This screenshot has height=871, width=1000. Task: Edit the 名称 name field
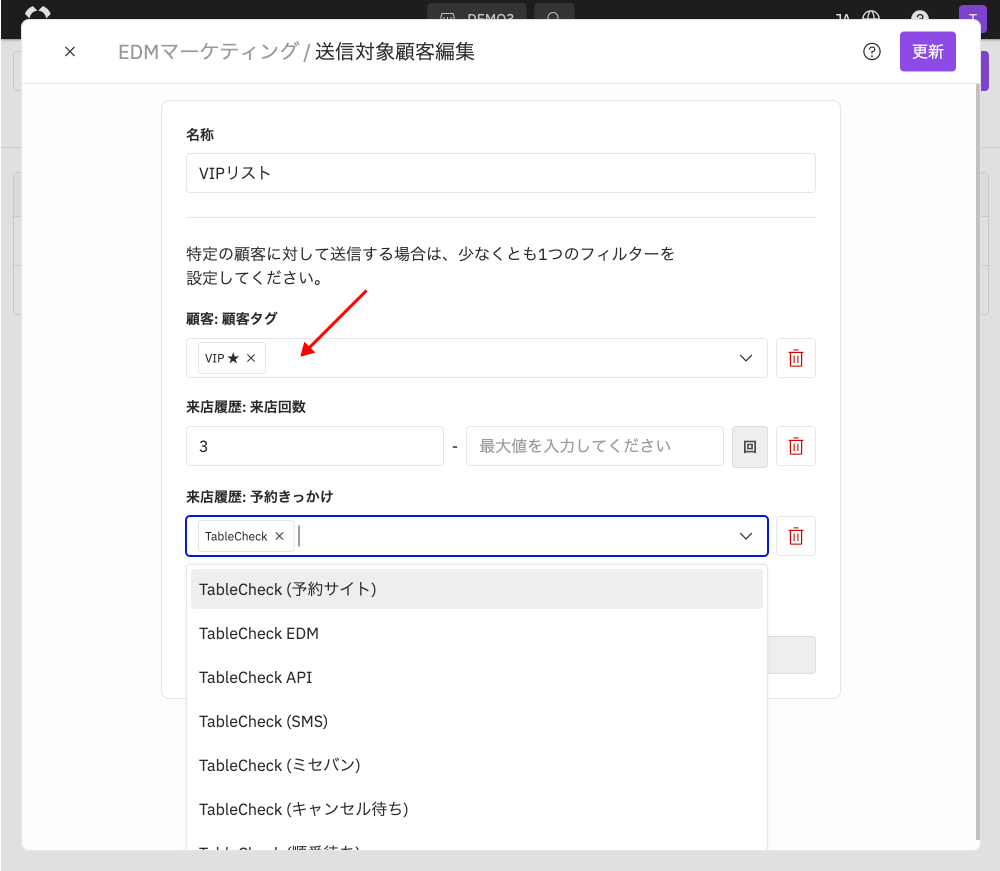[501, 173]
